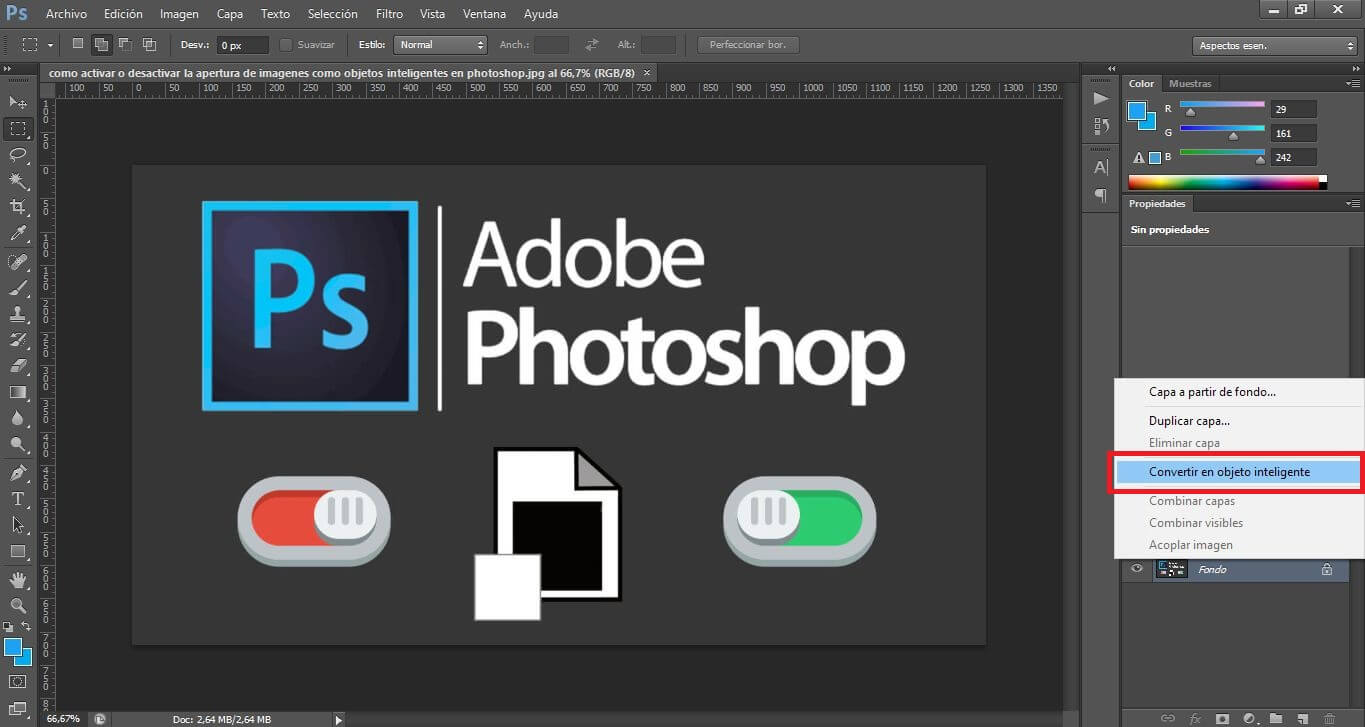Click the link layers icon
Image resolution: width=1365 pixels, height=727 pixels.
pos(1167,718)
